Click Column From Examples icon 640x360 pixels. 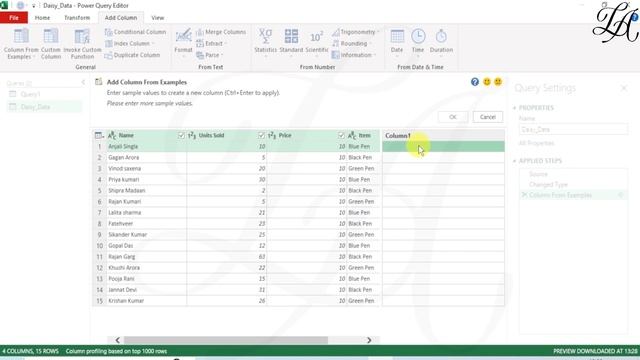tap(21, 36)
